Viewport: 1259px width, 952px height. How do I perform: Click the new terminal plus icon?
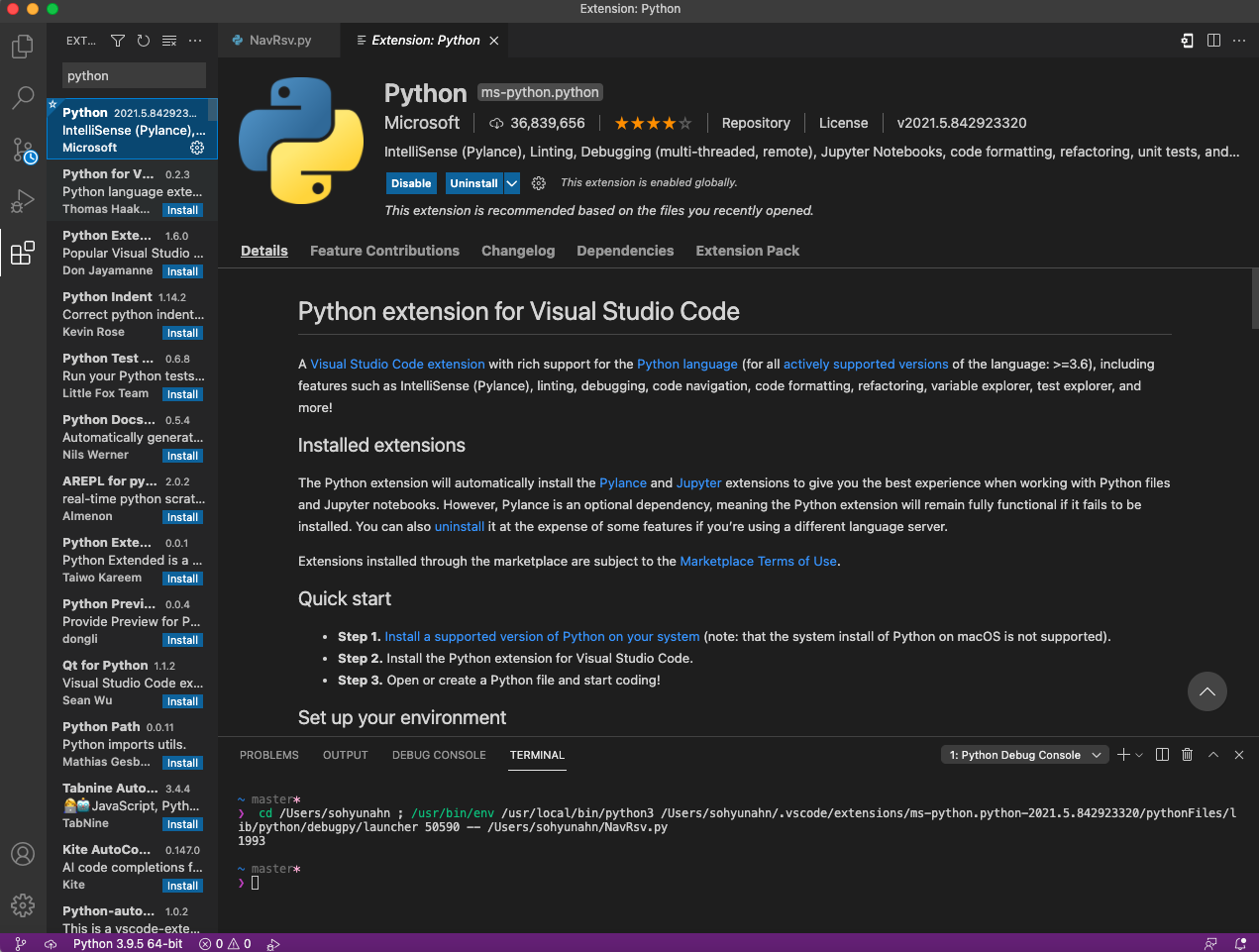(1123, 755)
